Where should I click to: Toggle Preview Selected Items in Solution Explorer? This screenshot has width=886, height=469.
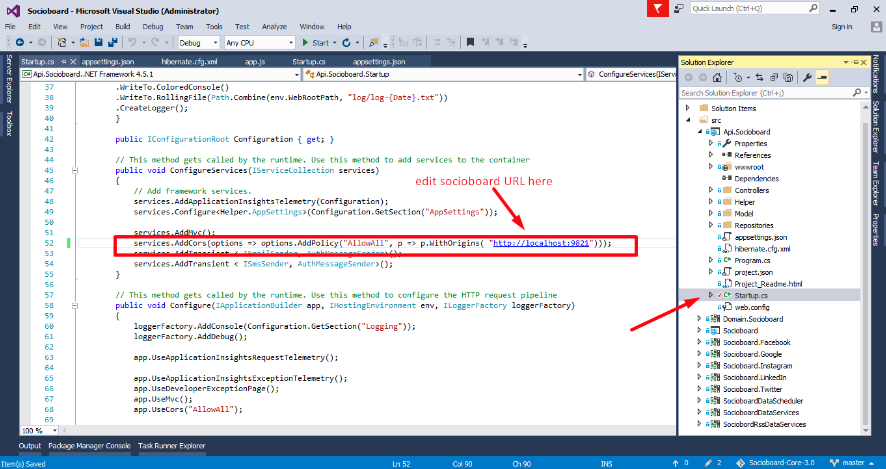(822, 77)
